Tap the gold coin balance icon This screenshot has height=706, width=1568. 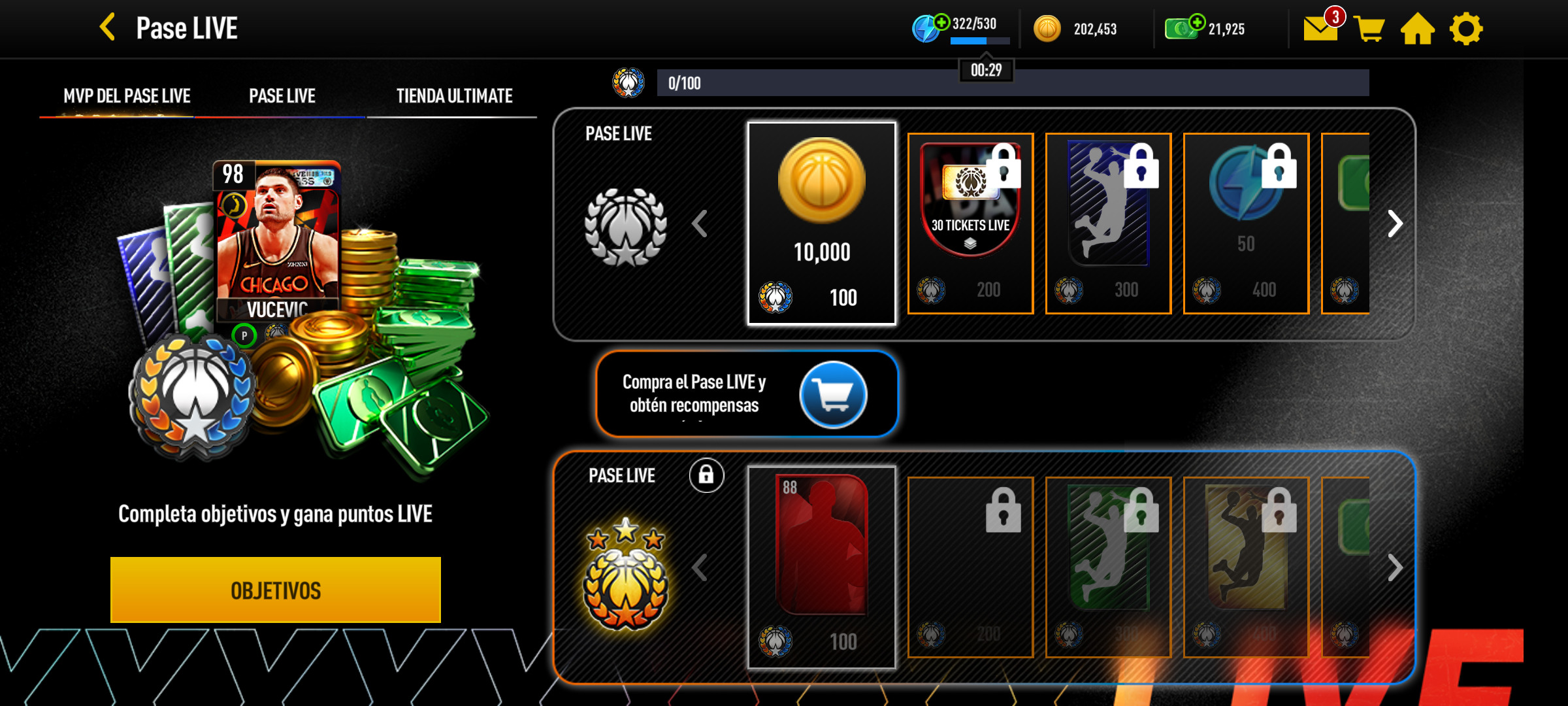pyautogui.click(x=1047, y=29)
